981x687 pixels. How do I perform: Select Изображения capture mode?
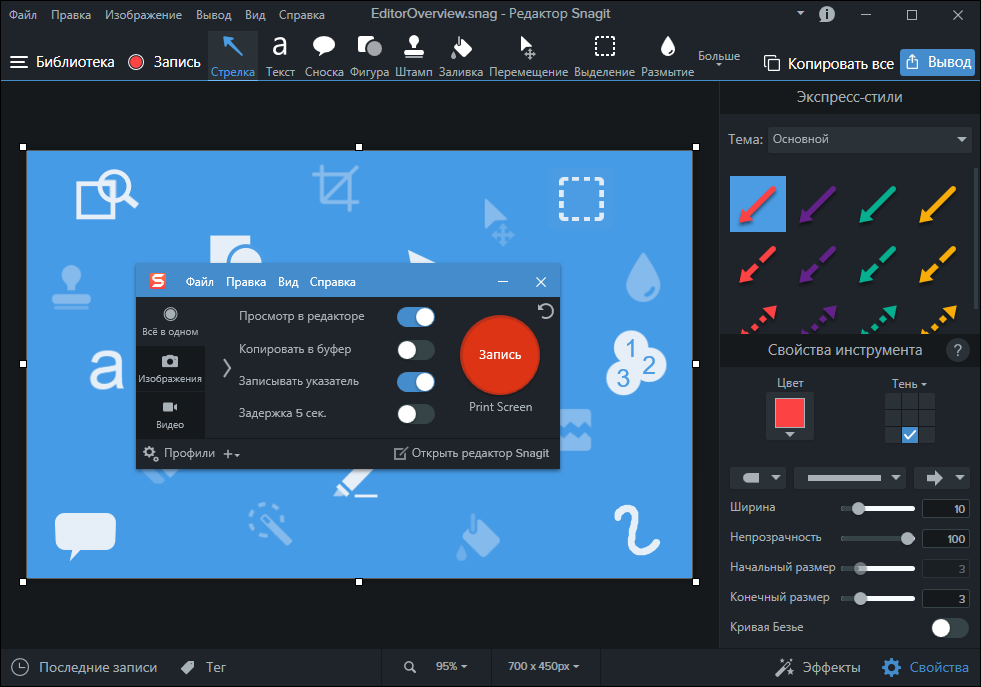pos(170,369)
